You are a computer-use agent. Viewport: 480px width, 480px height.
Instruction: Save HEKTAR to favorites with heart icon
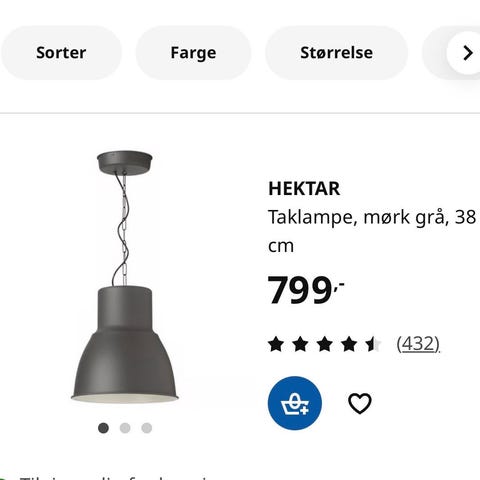click(360, 403)
